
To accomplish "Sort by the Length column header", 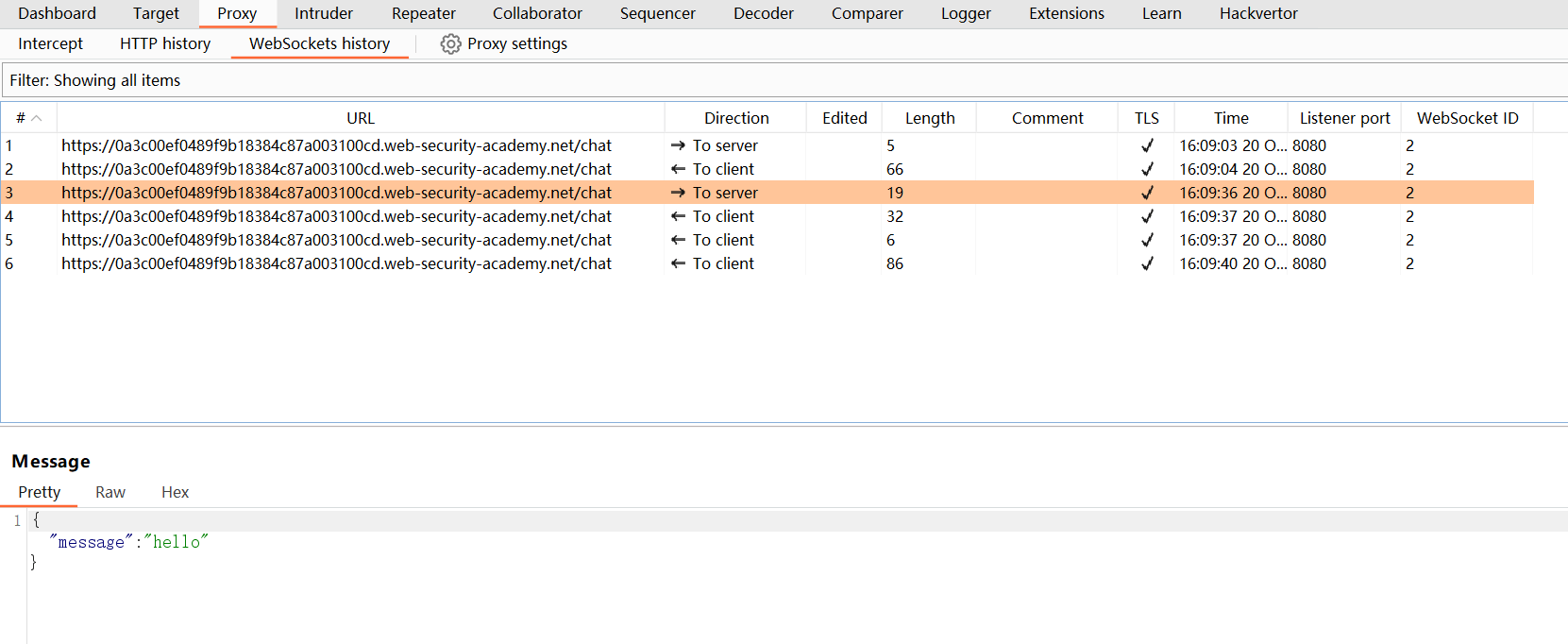I will pyautogui.click(x=929, y=118).
